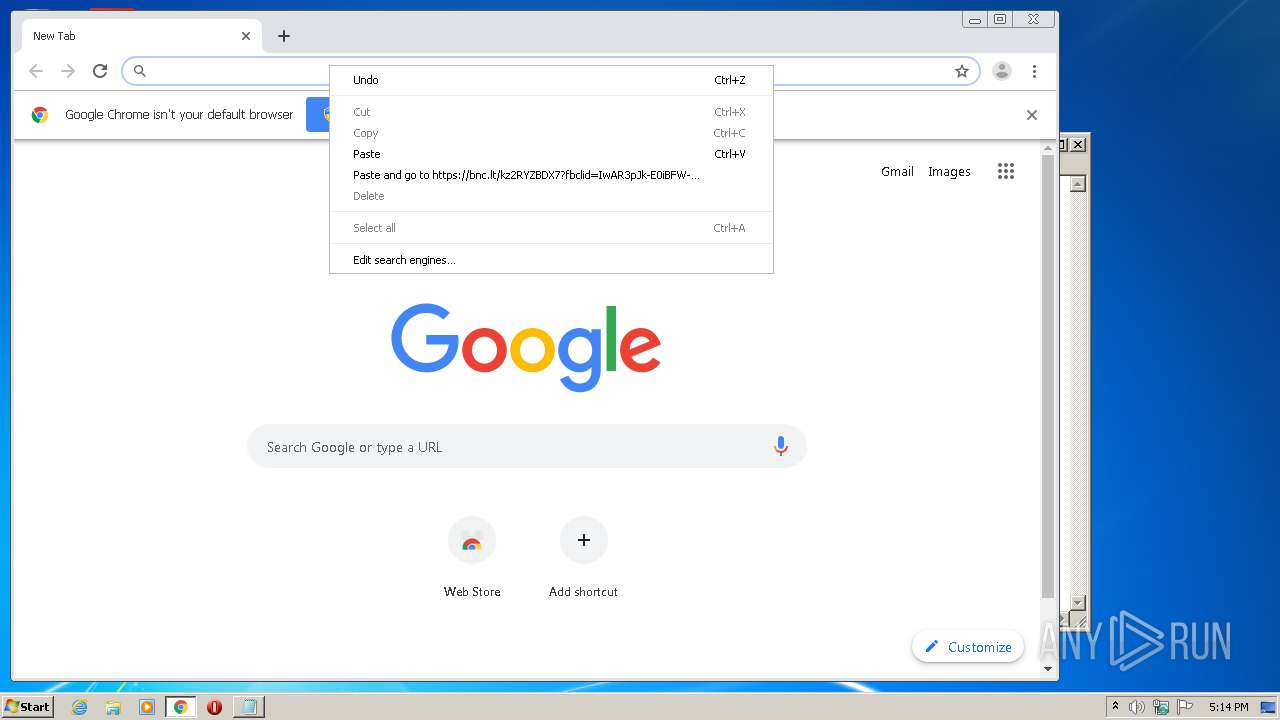Click the notepad icon in taskbar
The image size is (1280, 720).
248,707
